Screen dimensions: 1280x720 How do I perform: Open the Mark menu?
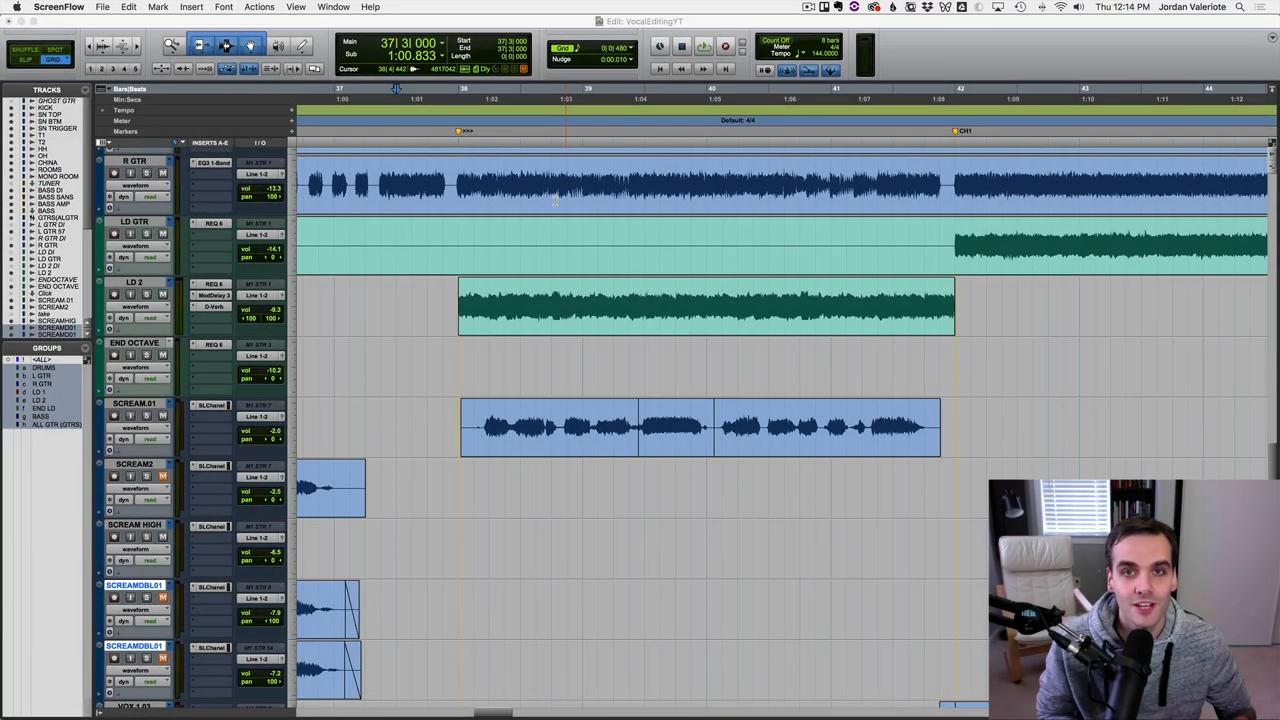[158, 7]
